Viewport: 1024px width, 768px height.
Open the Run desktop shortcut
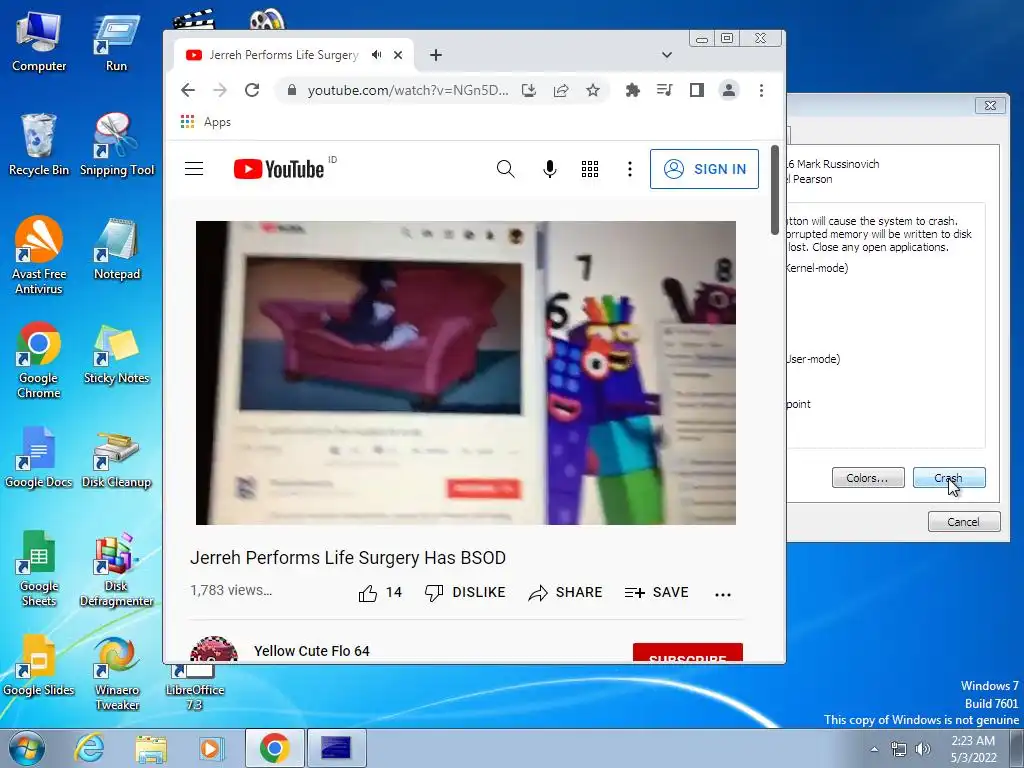[x=116, y=42]
